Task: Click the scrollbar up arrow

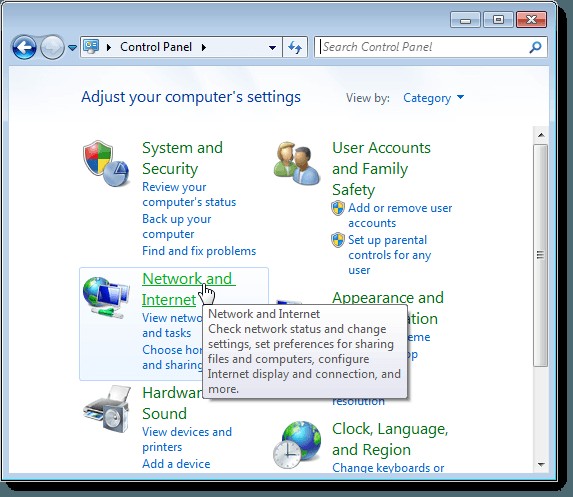Action: pyautogui.click(x=541, y=135)
